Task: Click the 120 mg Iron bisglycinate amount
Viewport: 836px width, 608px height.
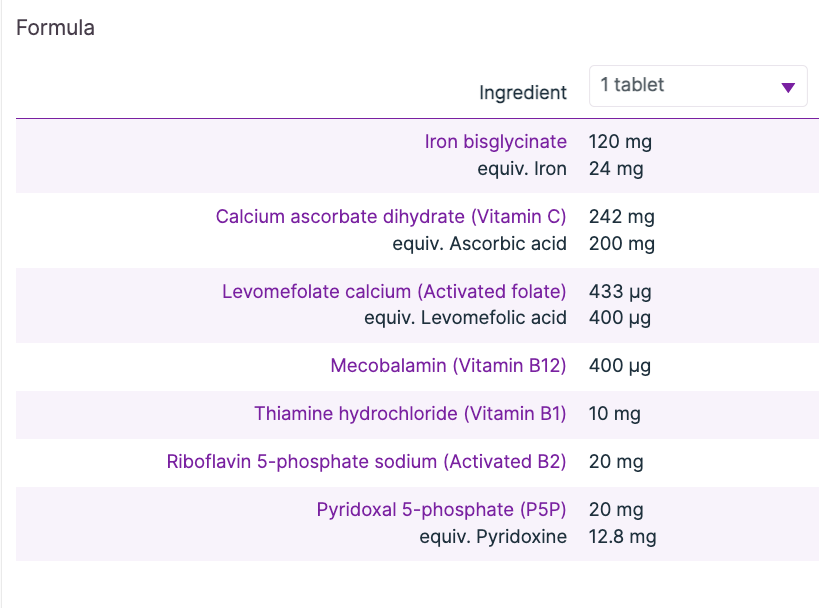Action: tap(620, 142)
